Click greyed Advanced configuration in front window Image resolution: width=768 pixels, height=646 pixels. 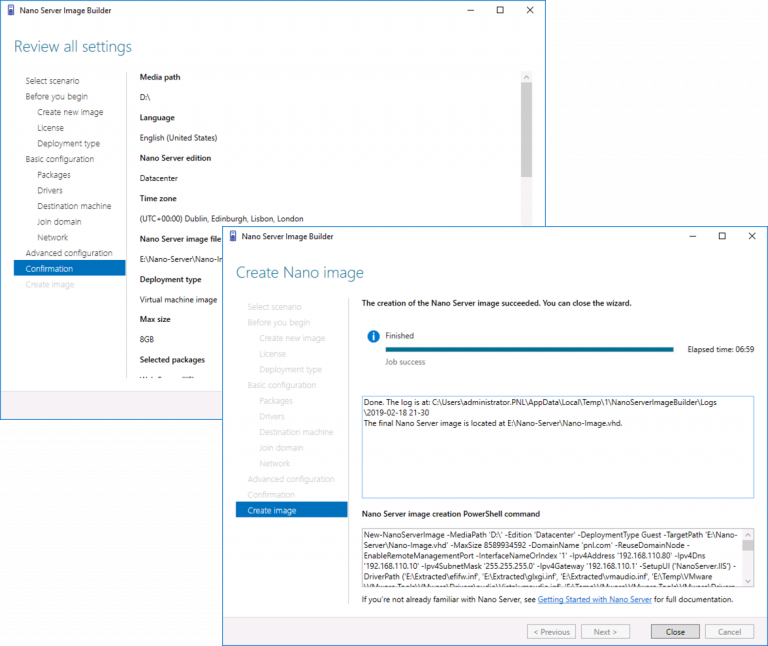[x=291, y=479]
